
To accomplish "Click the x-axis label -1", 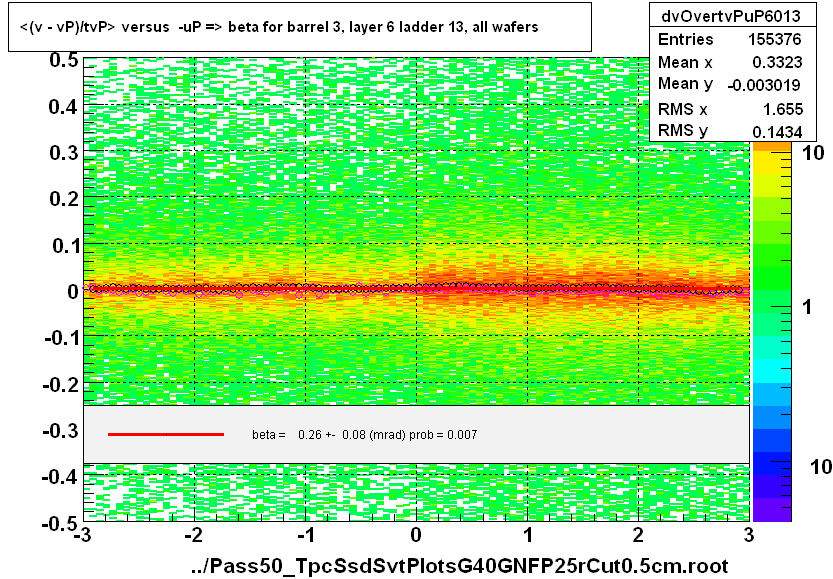I will (305, 535).
